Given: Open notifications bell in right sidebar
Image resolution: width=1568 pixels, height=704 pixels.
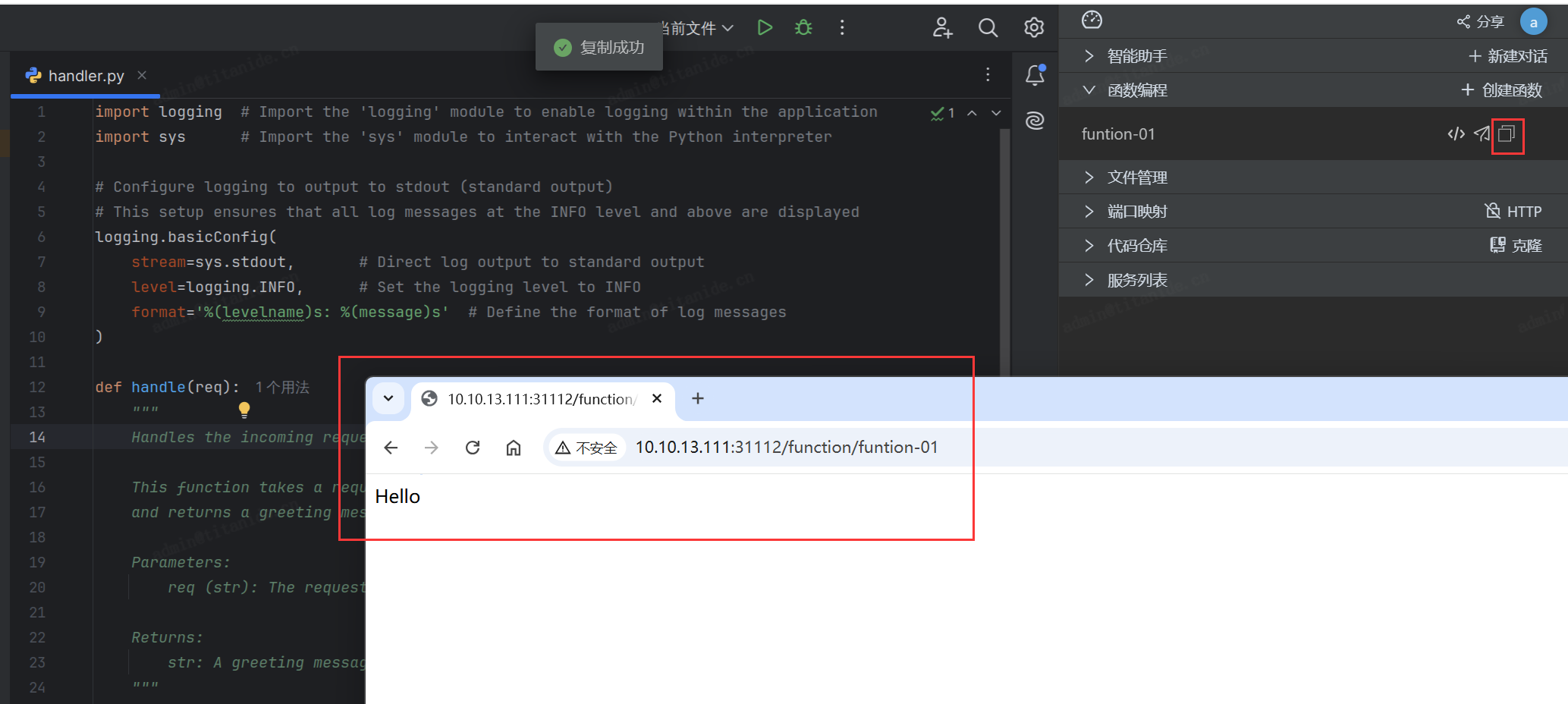Looking at the screenshot, I should click(1035, 75).
